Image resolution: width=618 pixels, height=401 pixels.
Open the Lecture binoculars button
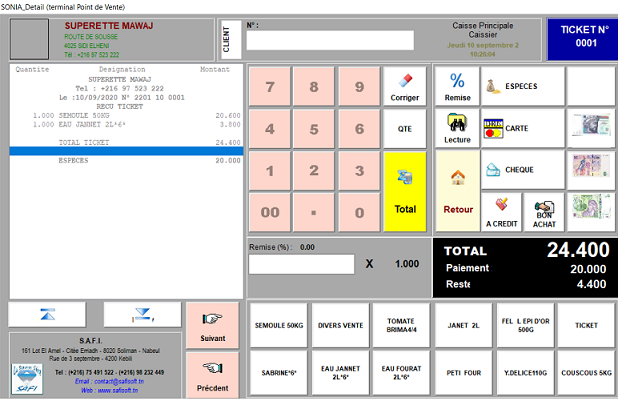457,129
